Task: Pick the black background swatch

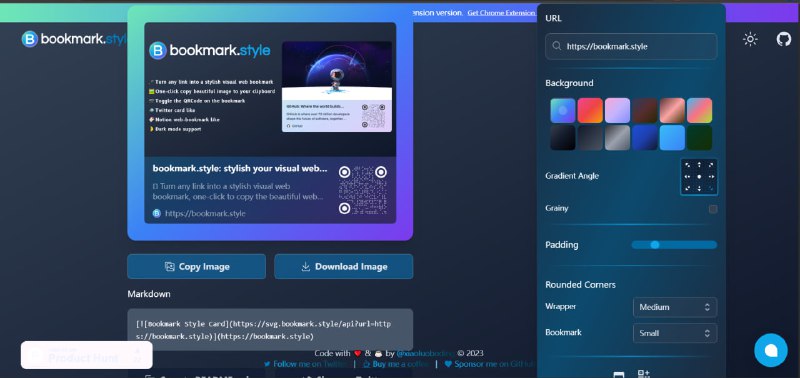Action: 563,138
